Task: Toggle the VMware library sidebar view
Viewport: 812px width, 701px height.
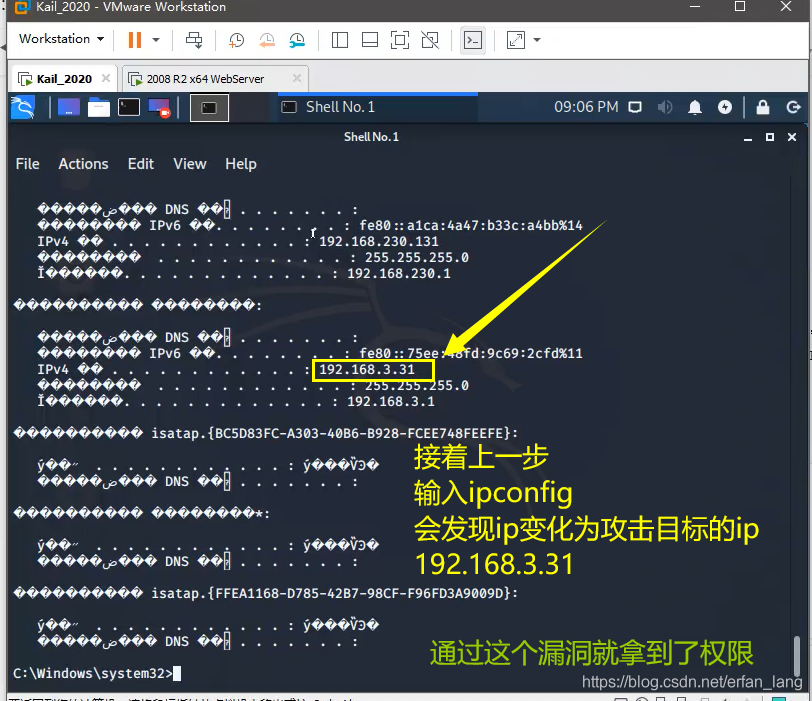Action: (x=340, y=40)
